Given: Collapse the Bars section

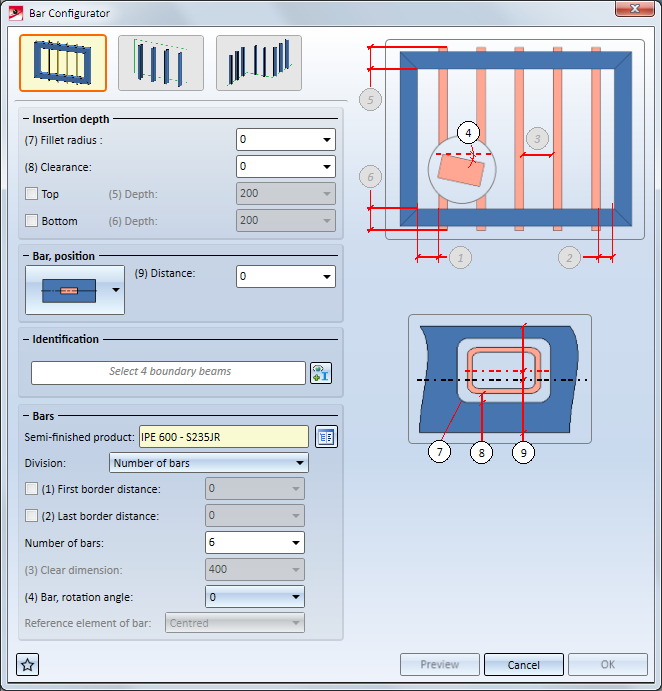Looking at the screenshot, I should (x=26, y=416).
